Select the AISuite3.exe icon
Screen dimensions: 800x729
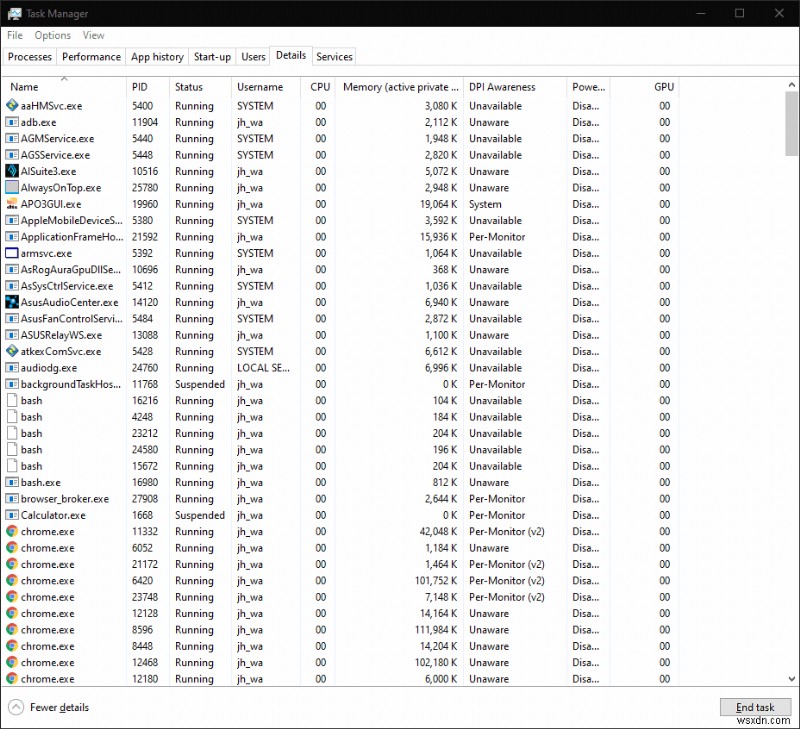point(14,171)
